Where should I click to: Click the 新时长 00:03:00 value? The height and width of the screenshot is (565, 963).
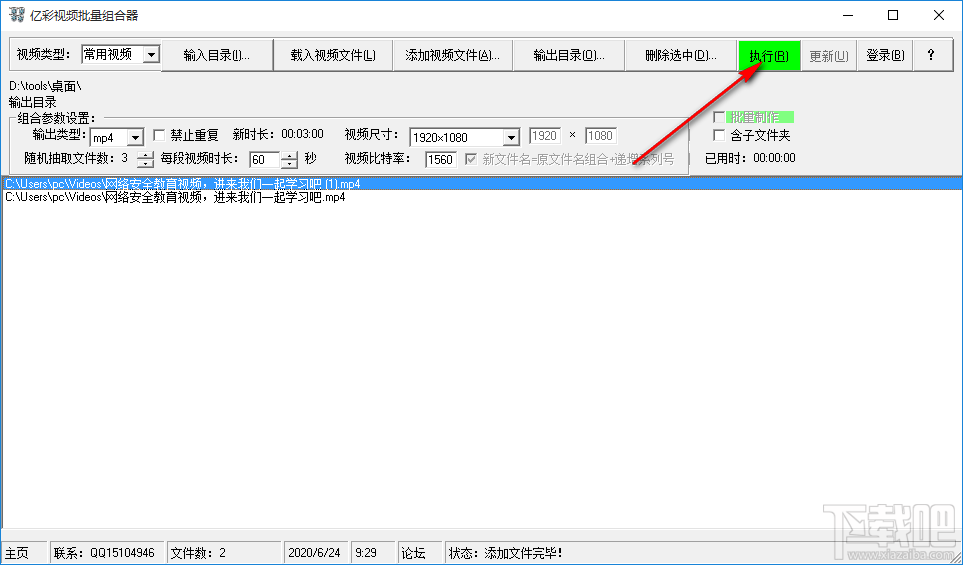pos(302,134)
